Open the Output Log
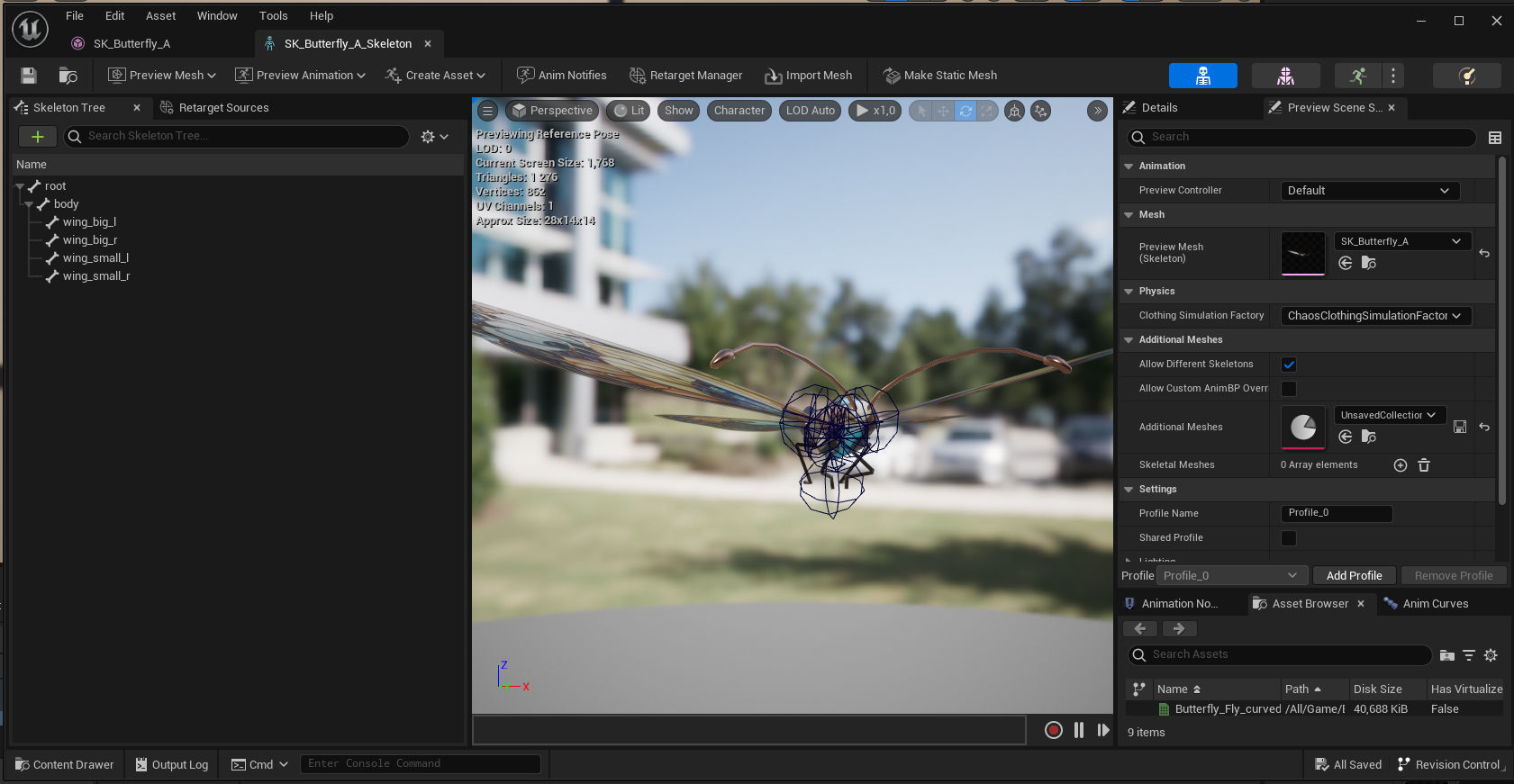Image resolution: width=1514 pixels, height=784 pixels. click(172, 765)
